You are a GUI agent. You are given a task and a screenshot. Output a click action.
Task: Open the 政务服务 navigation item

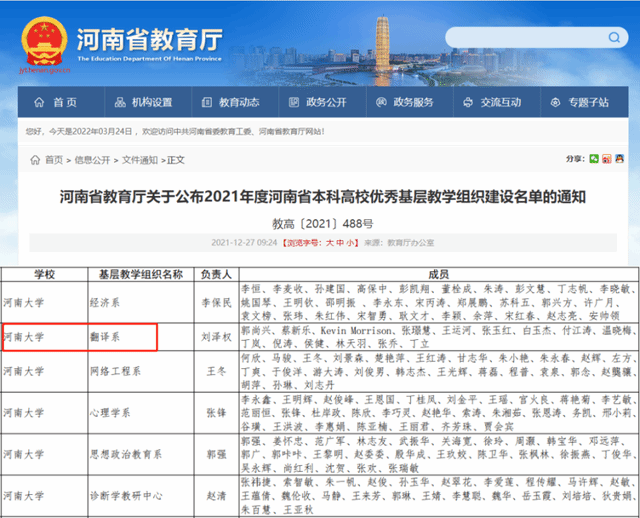pos(409,102)
